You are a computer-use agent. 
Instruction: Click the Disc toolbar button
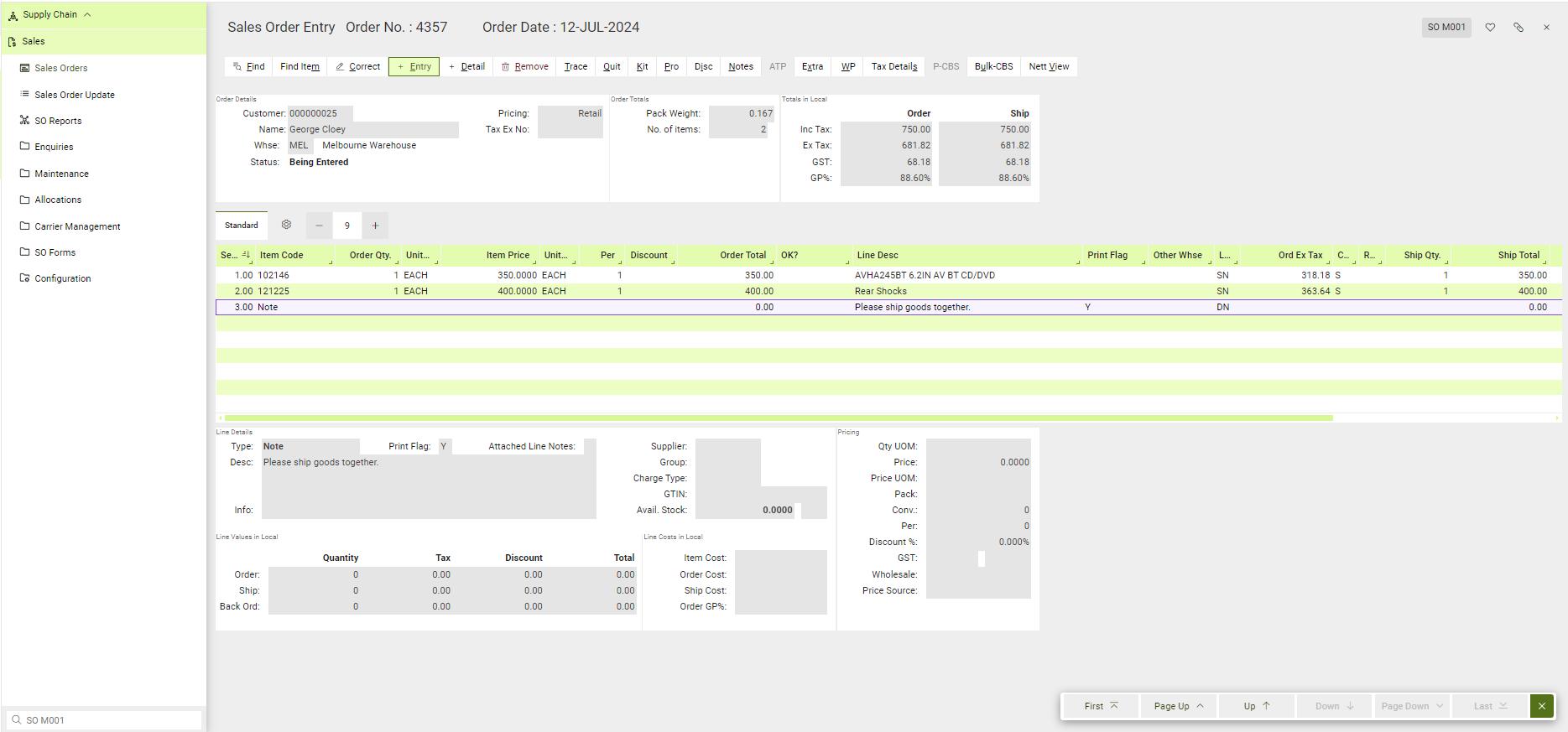tap(703, 66)
